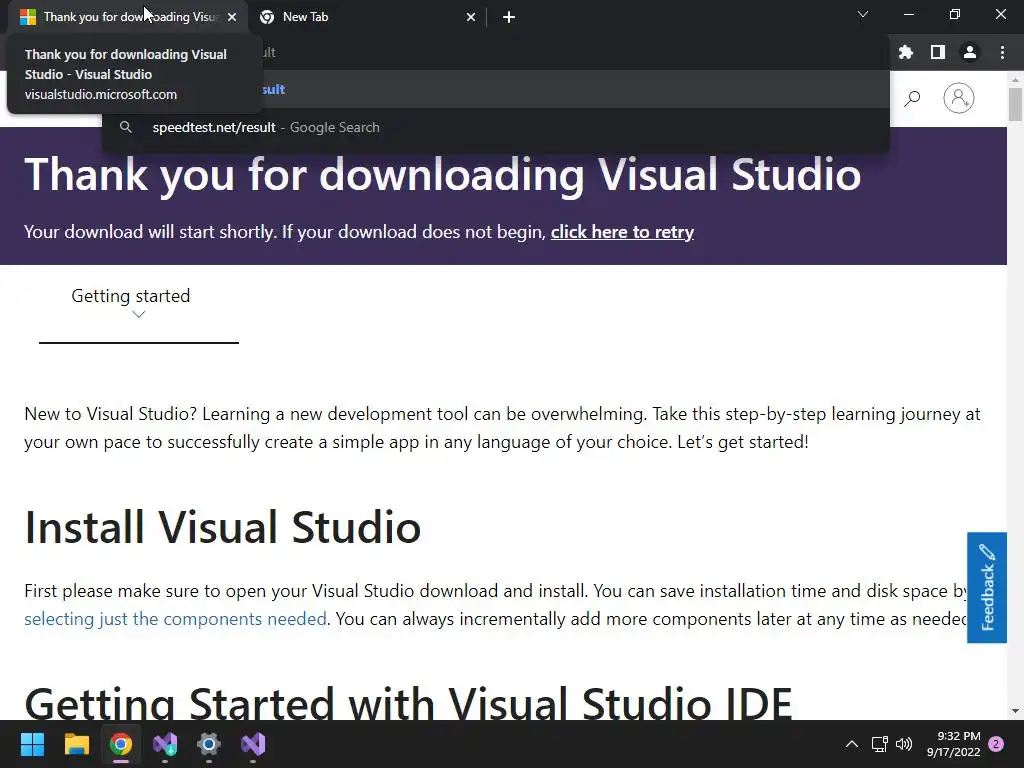Open the network status tray icon

pyautogui.click(x=880, y=744)
